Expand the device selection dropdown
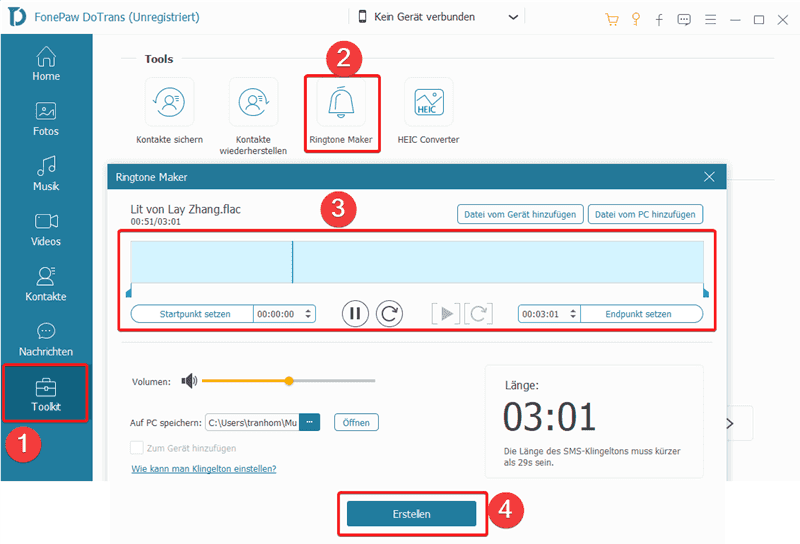 513,17
